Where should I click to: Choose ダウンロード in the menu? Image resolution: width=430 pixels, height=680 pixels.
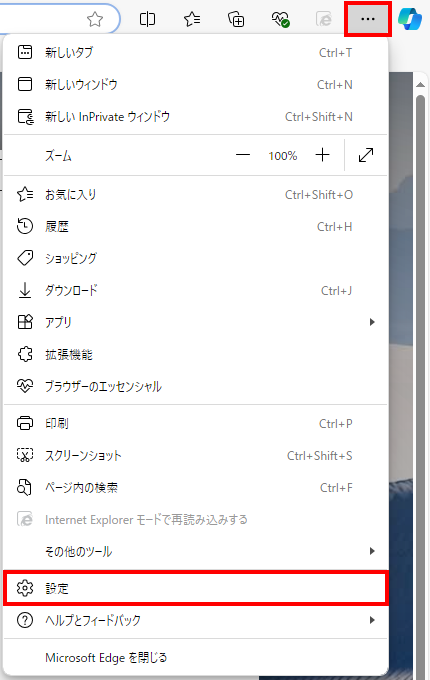195,290
